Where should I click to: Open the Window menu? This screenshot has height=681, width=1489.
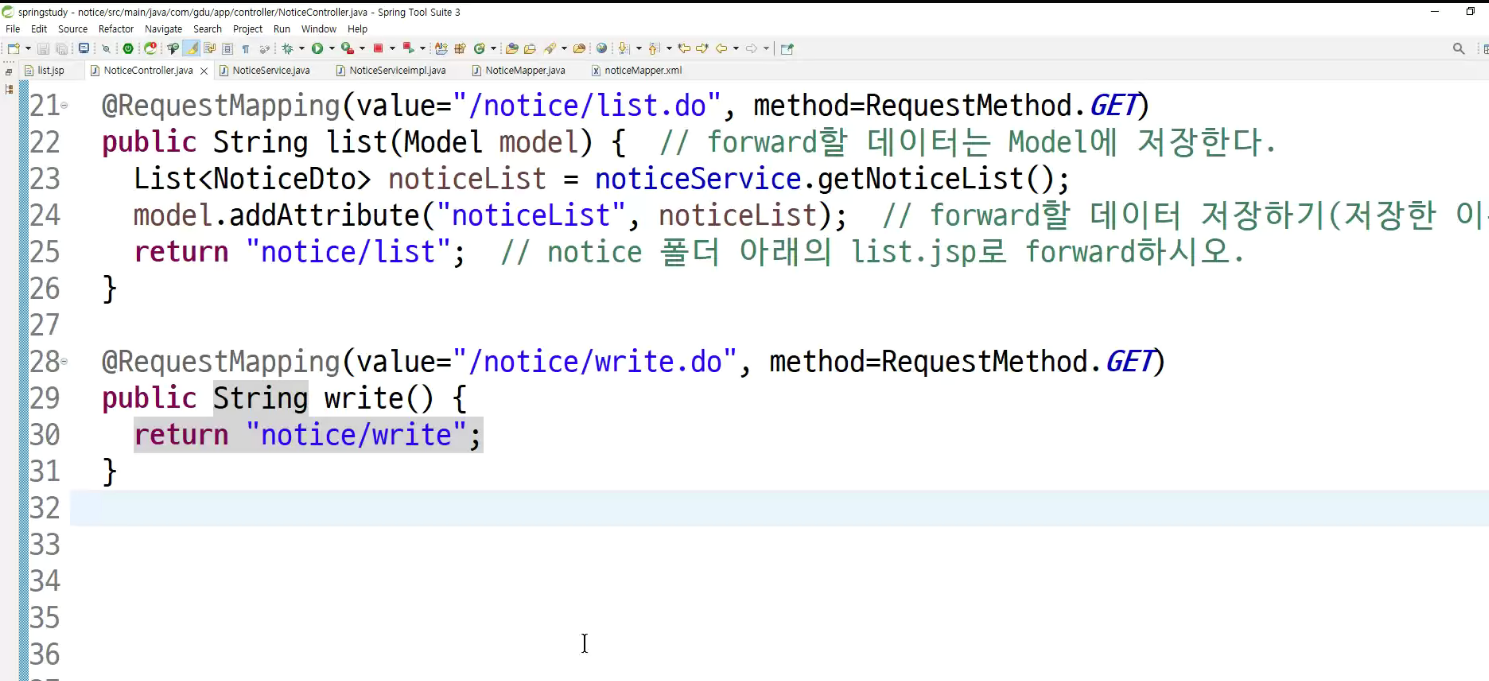[319, 29]
